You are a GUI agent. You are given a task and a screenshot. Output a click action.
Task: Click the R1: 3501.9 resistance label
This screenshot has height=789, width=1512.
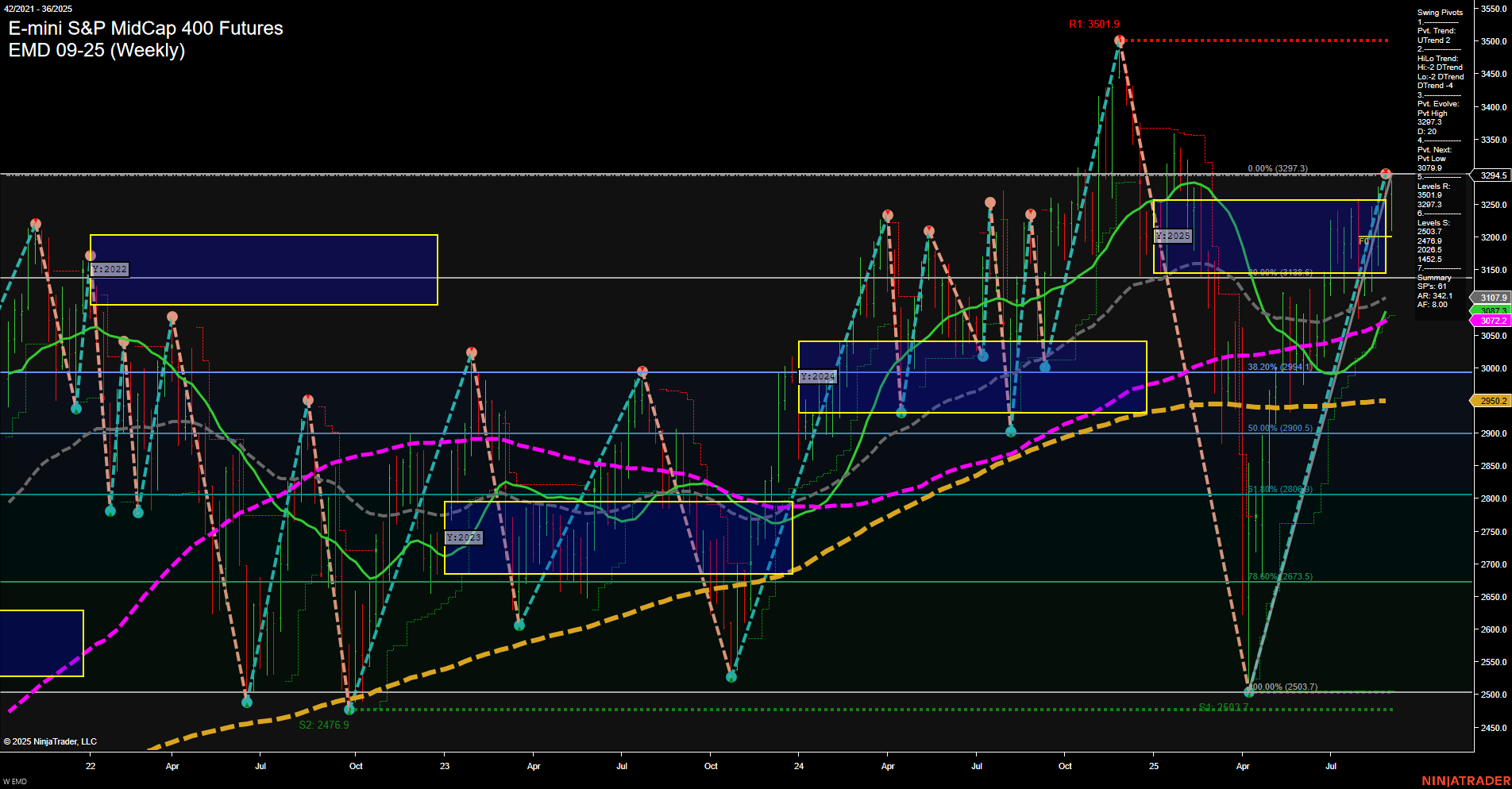pos(1094,25)
